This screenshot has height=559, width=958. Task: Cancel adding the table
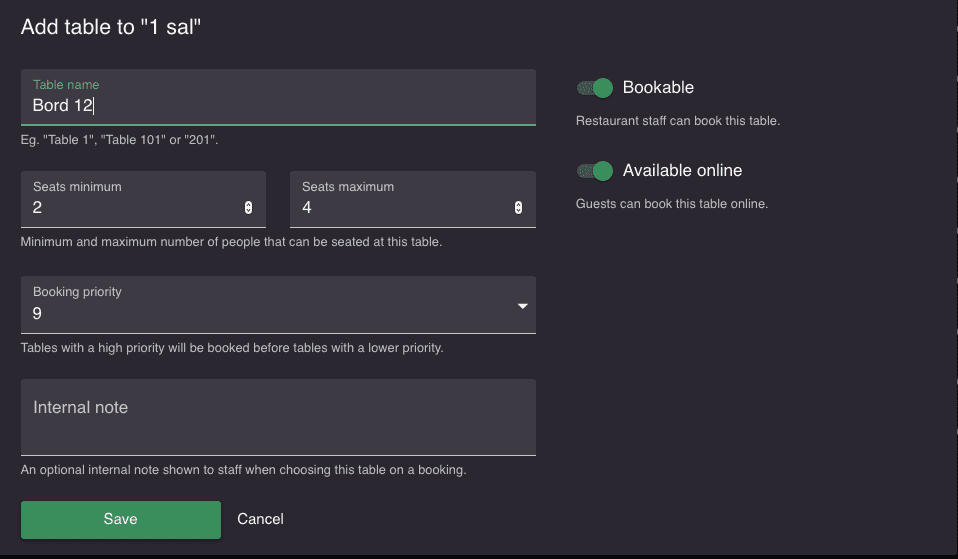point(260,519)
